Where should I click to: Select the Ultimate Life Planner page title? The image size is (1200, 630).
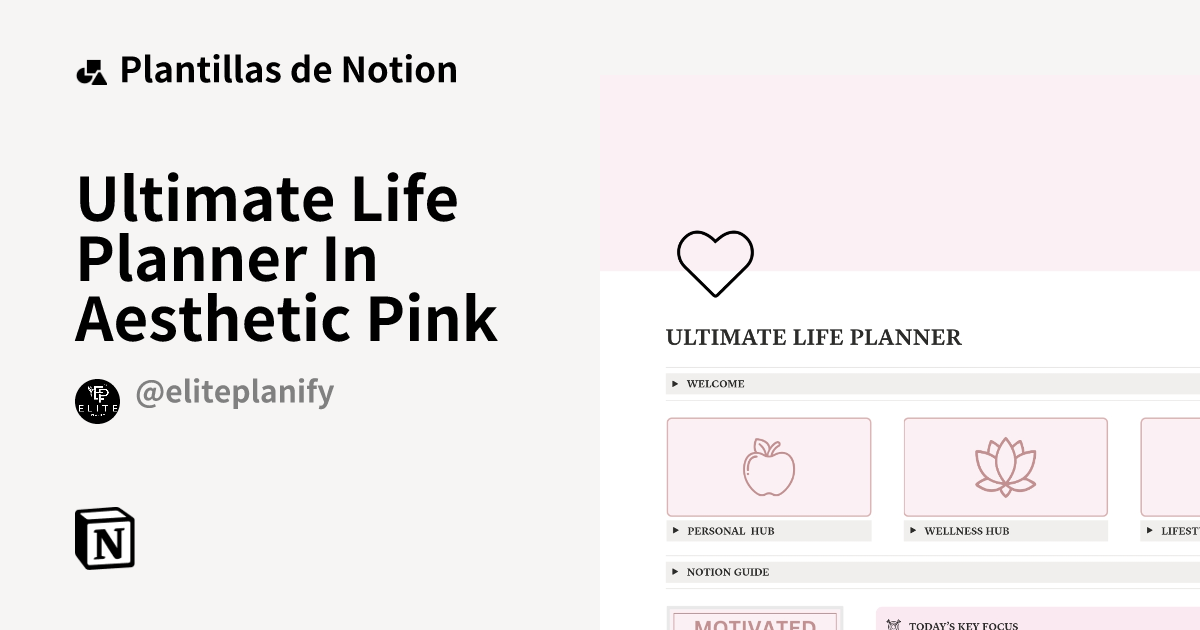(x=287, y=258)
